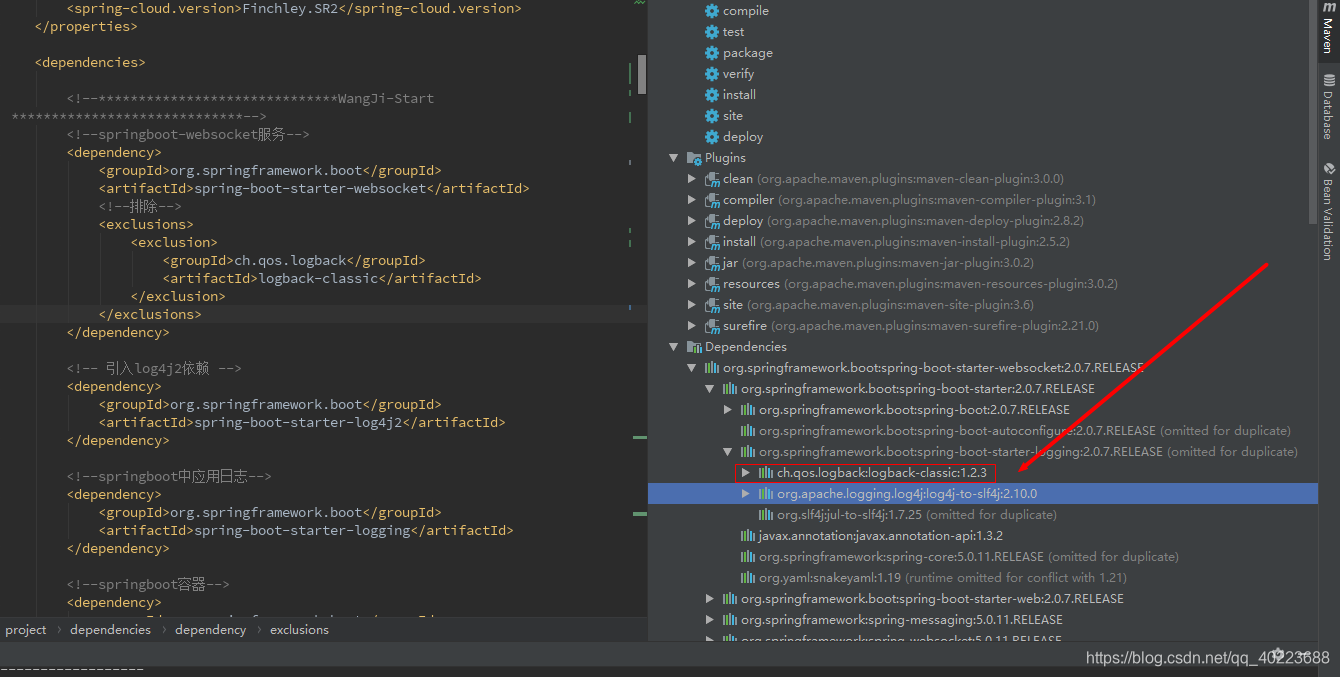Image resolution: width=1340 pixels, height=677 pixels.
Task: Collapse the Dependencies tree node
Action: [674, 347]
